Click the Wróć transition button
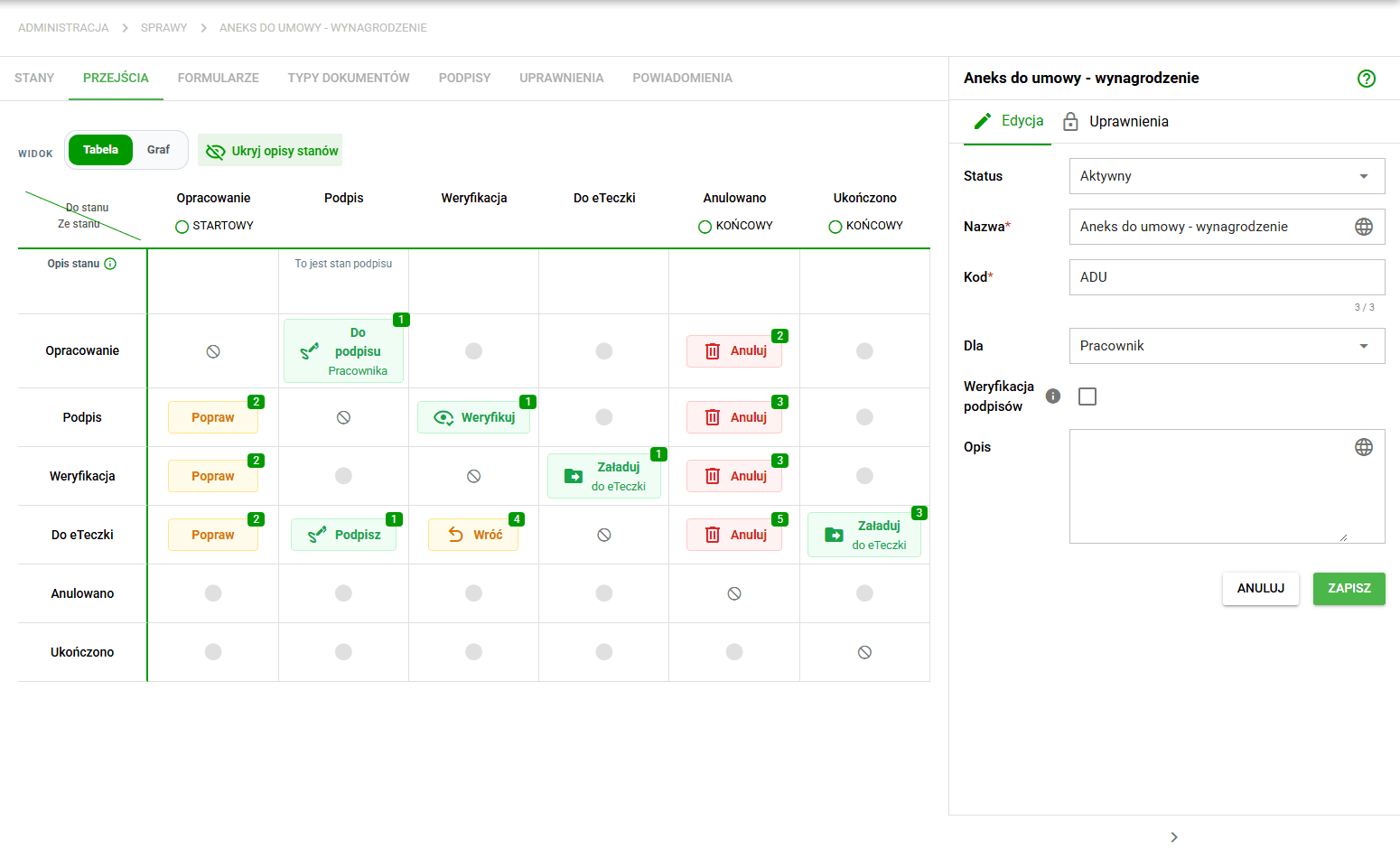 [473, 535]
